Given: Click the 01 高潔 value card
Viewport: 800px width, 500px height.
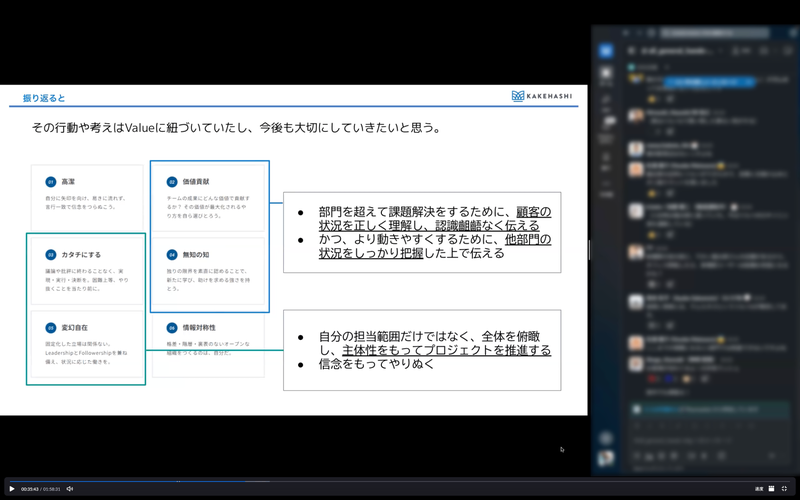Looking at the screenshot, I should click(x=87, y=197).
